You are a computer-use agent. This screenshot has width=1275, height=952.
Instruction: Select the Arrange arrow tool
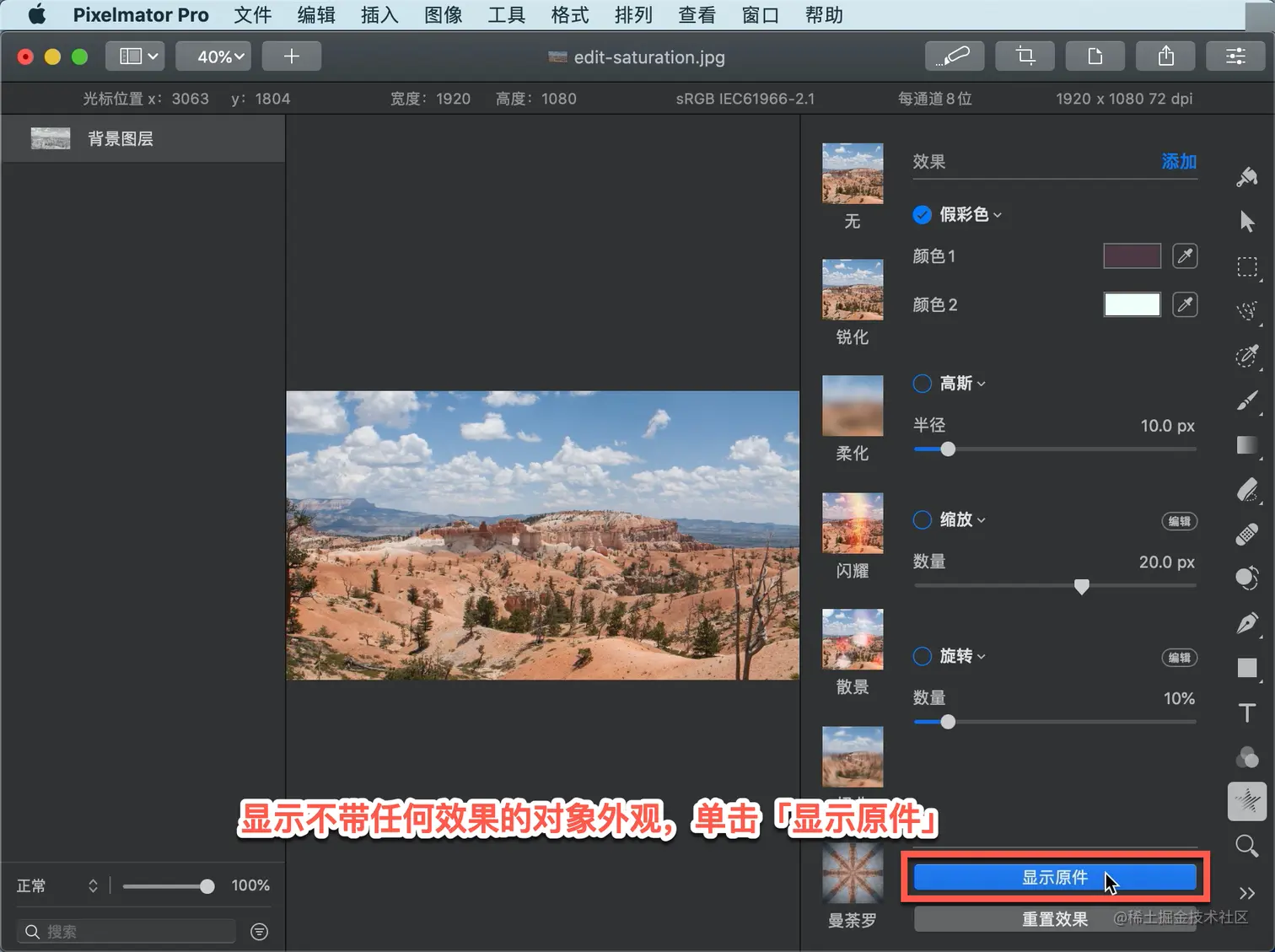pos(1247,221)
